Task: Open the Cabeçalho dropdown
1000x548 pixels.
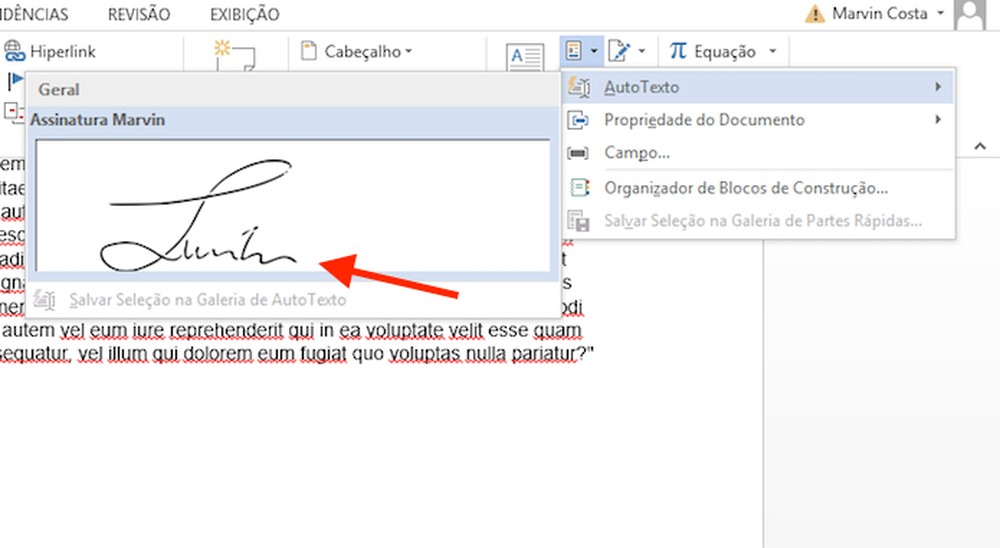Action: click(x=409, y=51)
